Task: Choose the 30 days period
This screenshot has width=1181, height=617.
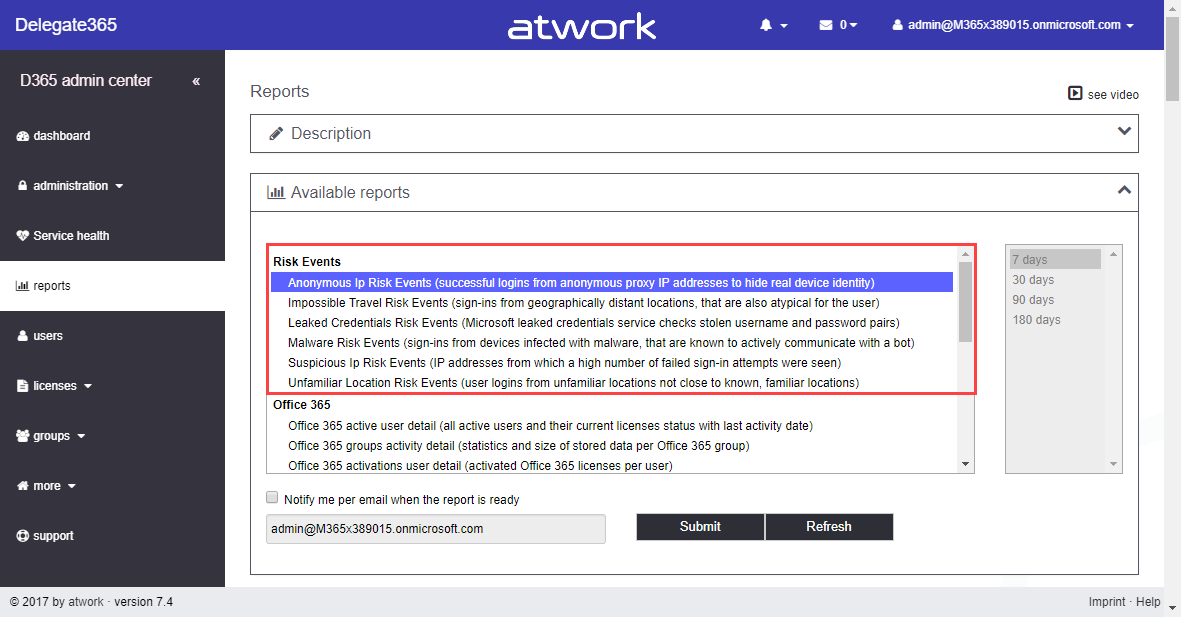Action: (x=1055, y=279)
